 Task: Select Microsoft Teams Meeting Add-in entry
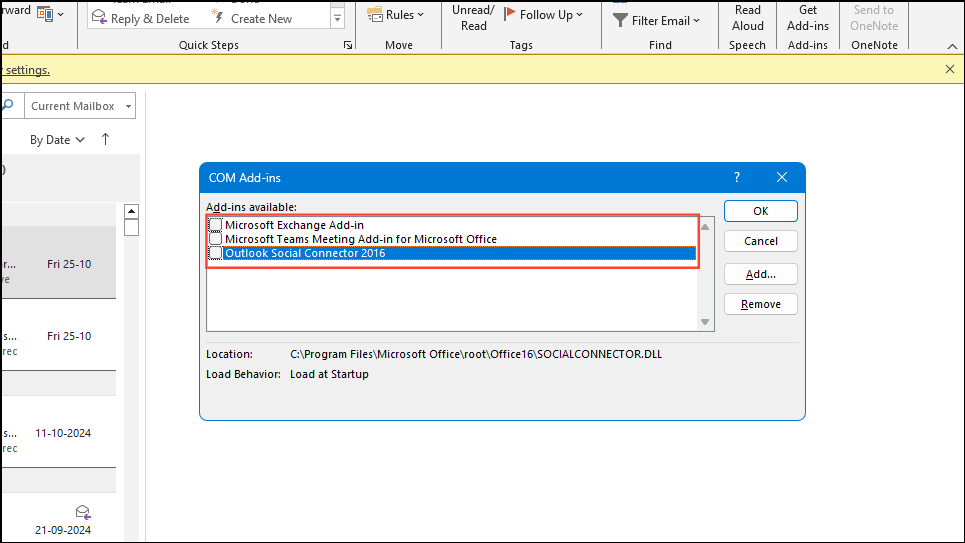tap(361, 239)
